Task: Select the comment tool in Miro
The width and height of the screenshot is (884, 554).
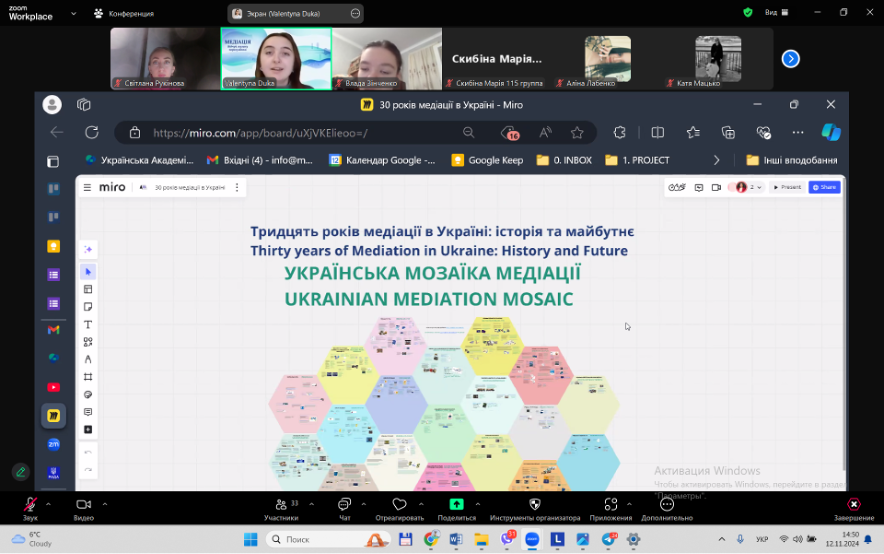Action: pos(88,412)
